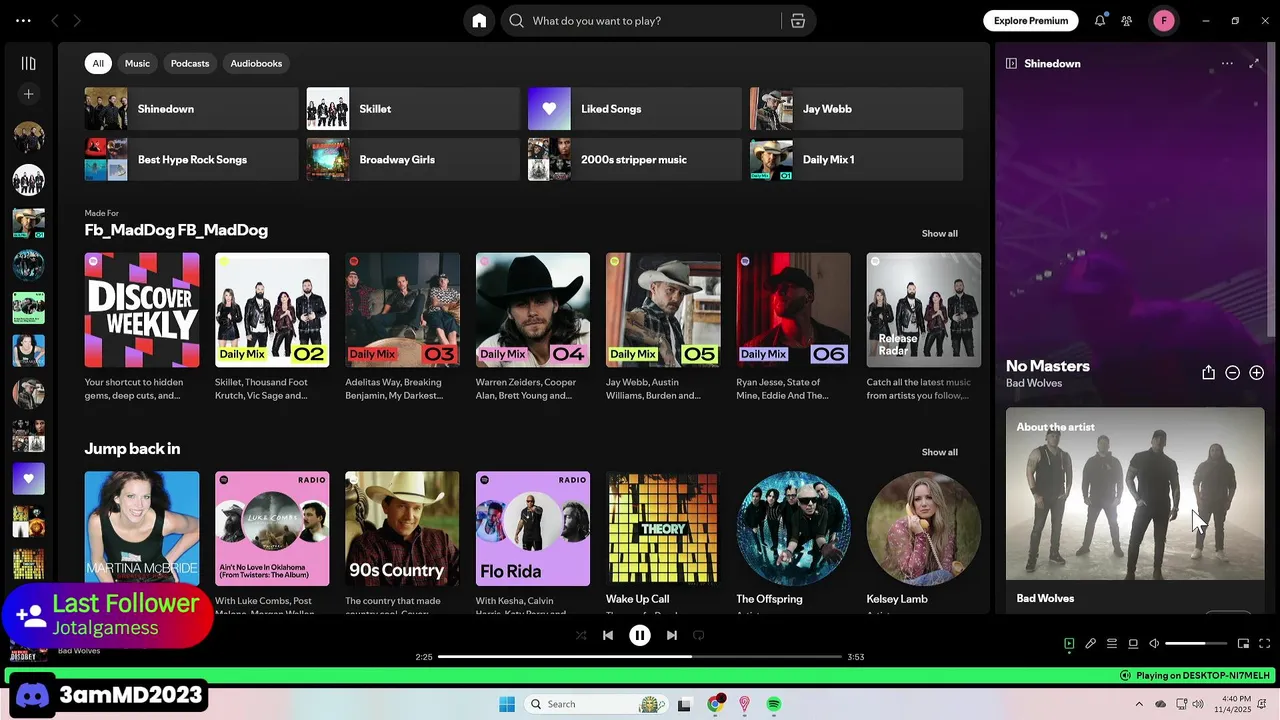Open Chrome from the taskbar
Image resolution: width=1280 pixels, height=720 pixels.
point(715,704)
